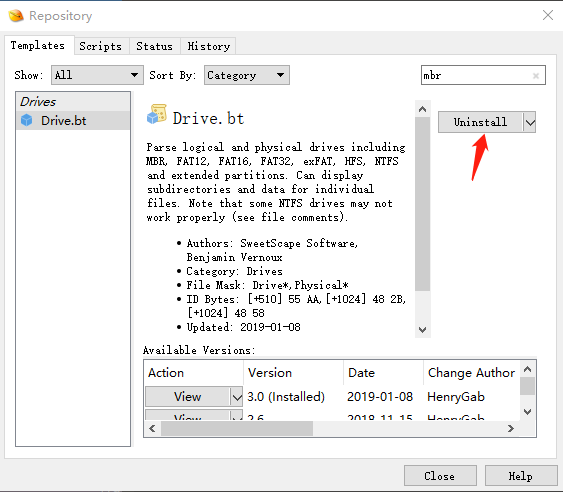Click the versions horizontal scrollbar thumb
This screenshot has height=492, width=563.
point(237,428)
